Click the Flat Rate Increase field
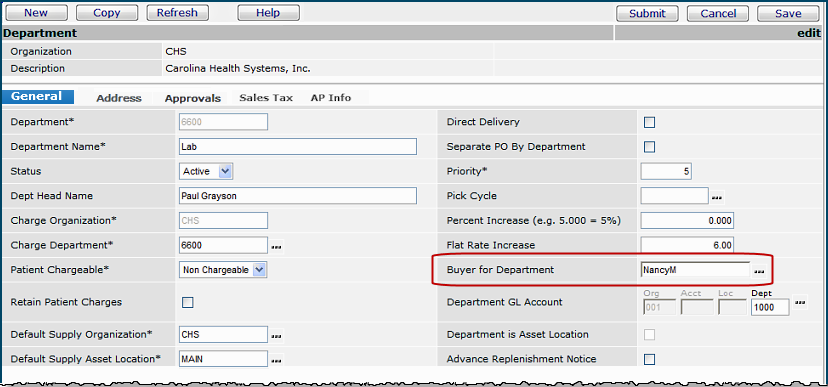828x387 pixels. (x=687, y=246)
